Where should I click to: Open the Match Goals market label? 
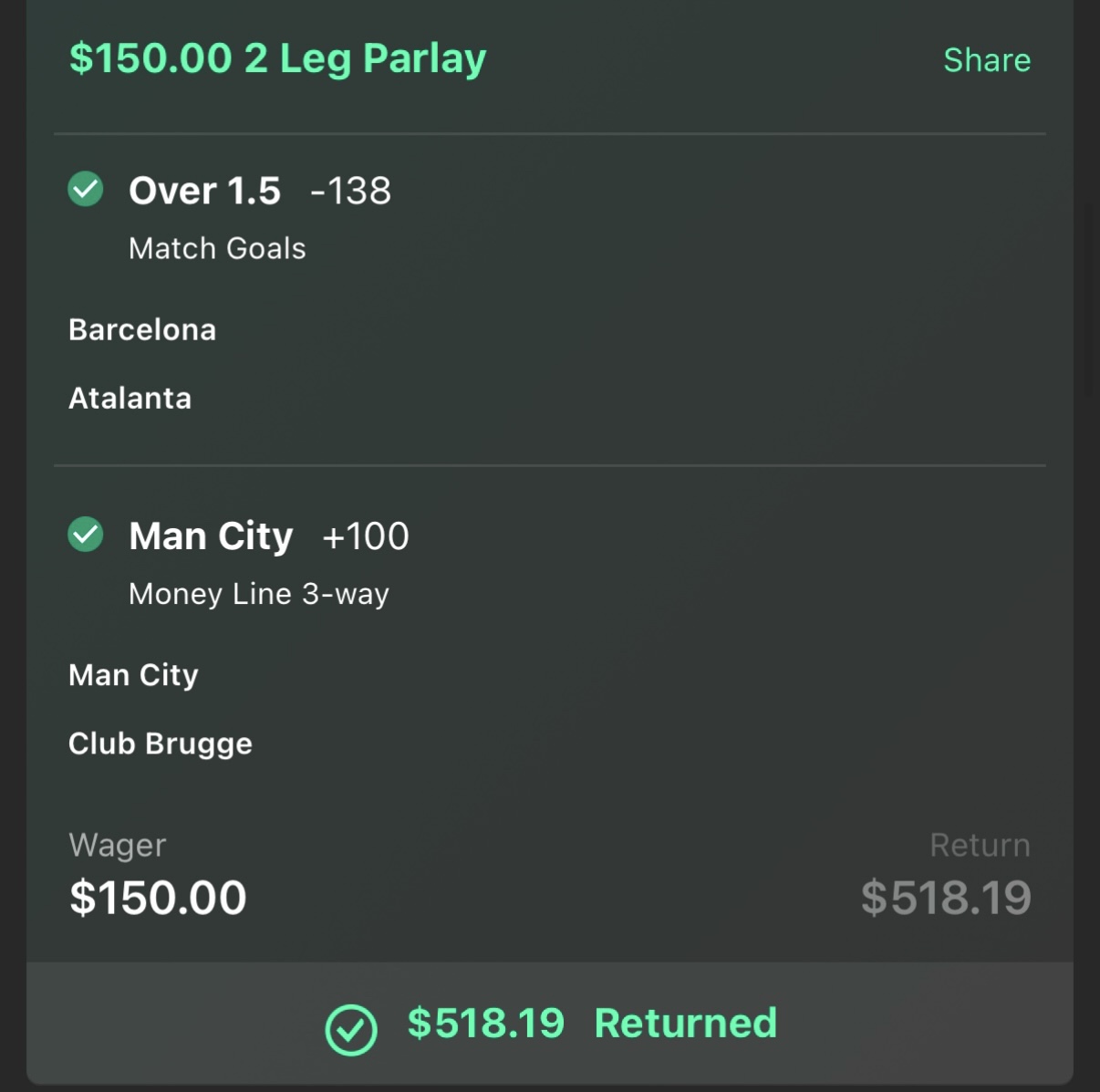217,248
